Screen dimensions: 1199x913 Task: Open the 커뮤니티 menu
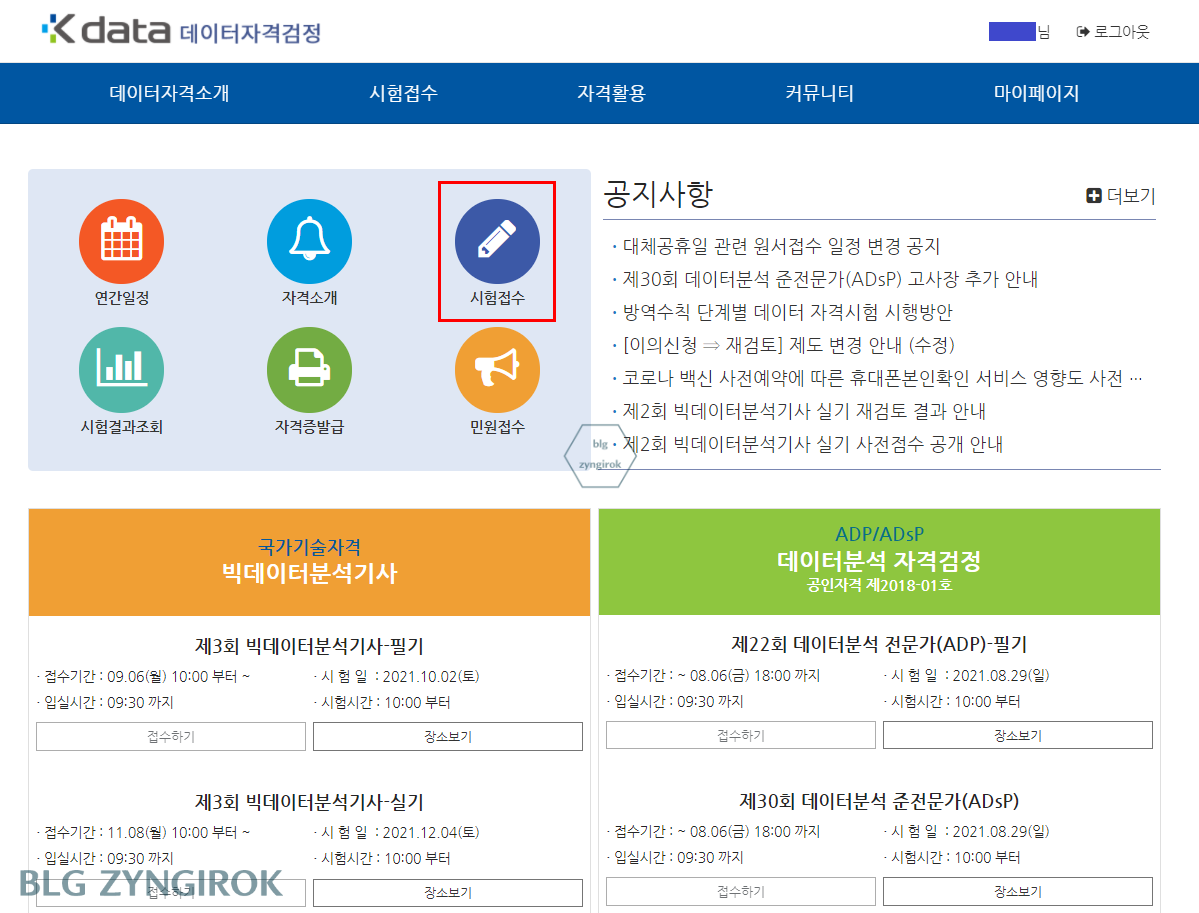817,93
